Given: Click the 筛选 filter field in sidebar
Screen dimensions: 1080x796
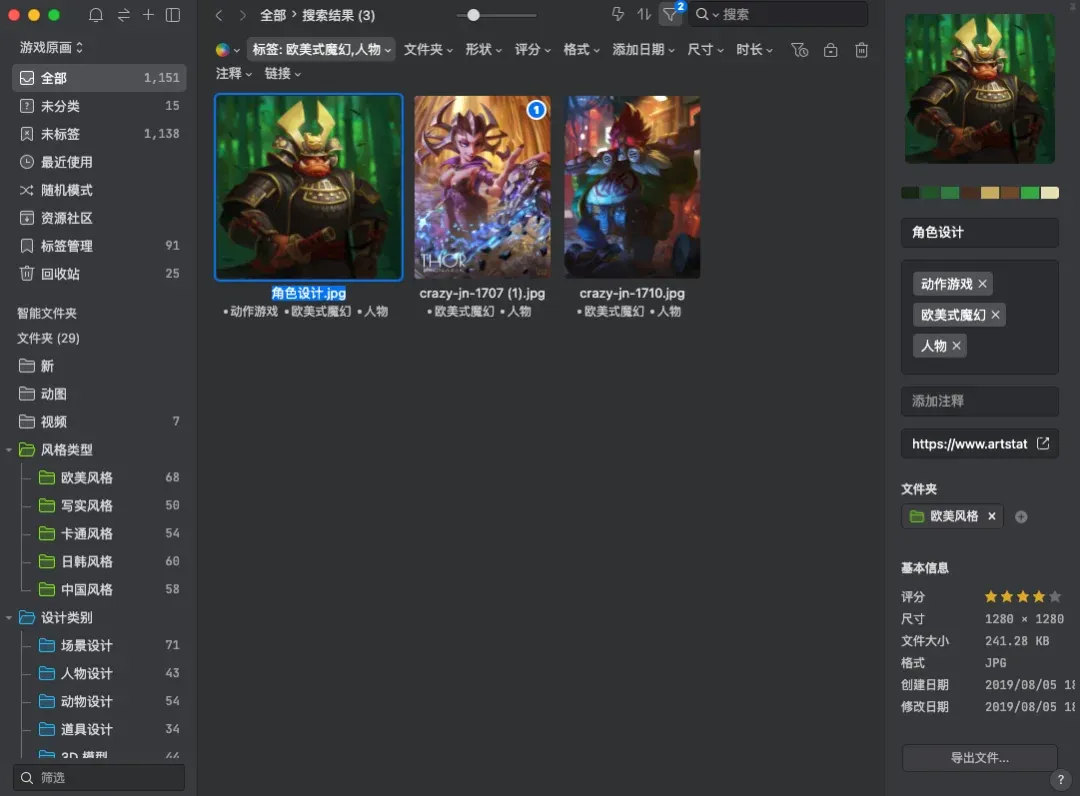Looking at the screenshot, I should tap(99, 777).
